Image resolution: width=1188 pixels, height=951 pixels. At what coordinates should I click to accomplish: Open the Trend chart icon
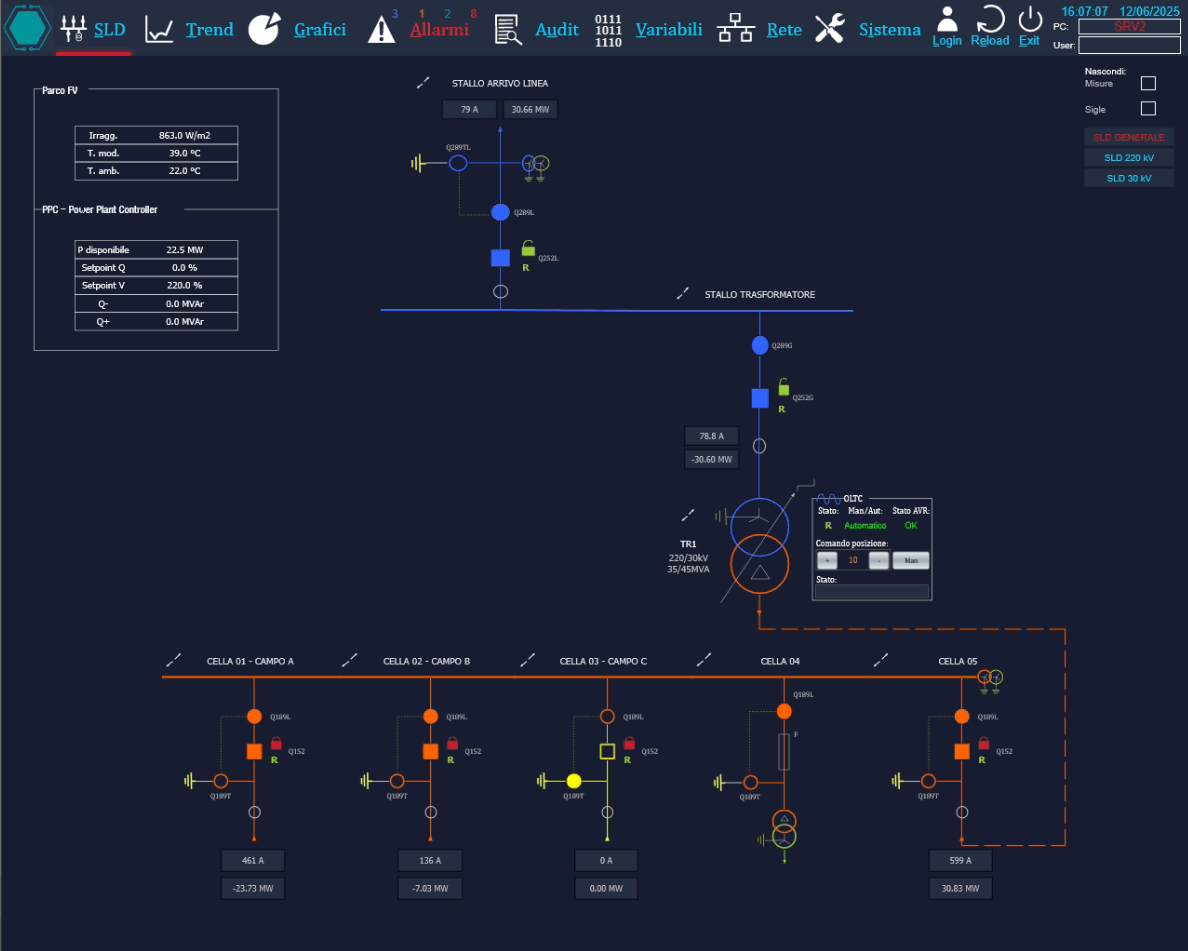(x=159, y=29)
